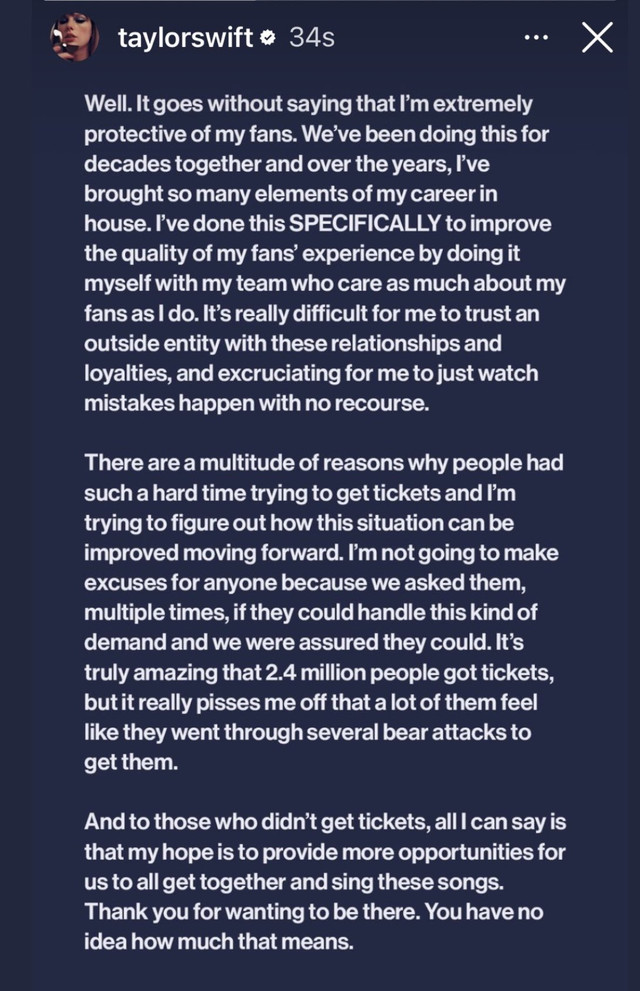
Task: Close the story with the X icon
Action: pos(597,38)
